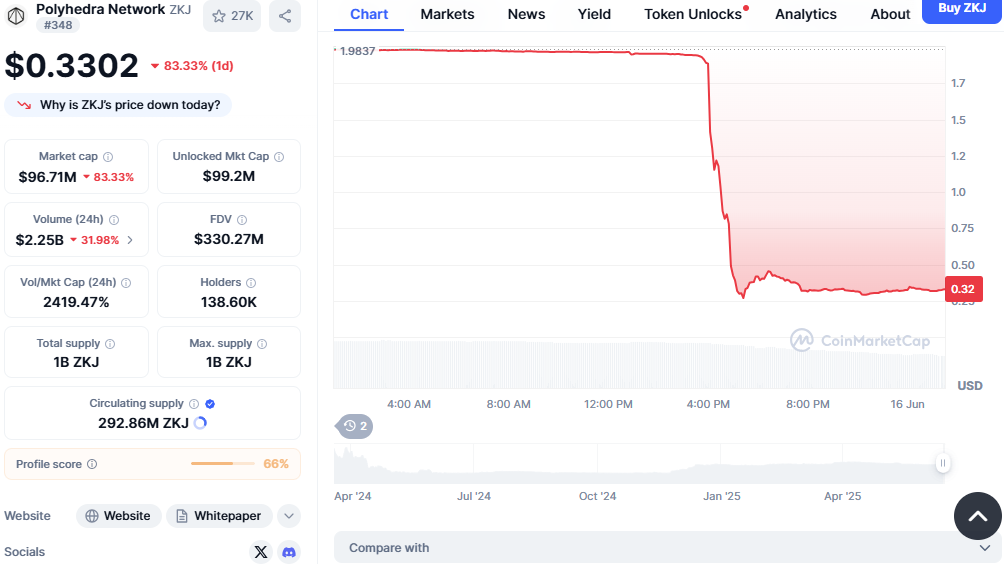Click the chart history events badge showing 2

point(355,426)
